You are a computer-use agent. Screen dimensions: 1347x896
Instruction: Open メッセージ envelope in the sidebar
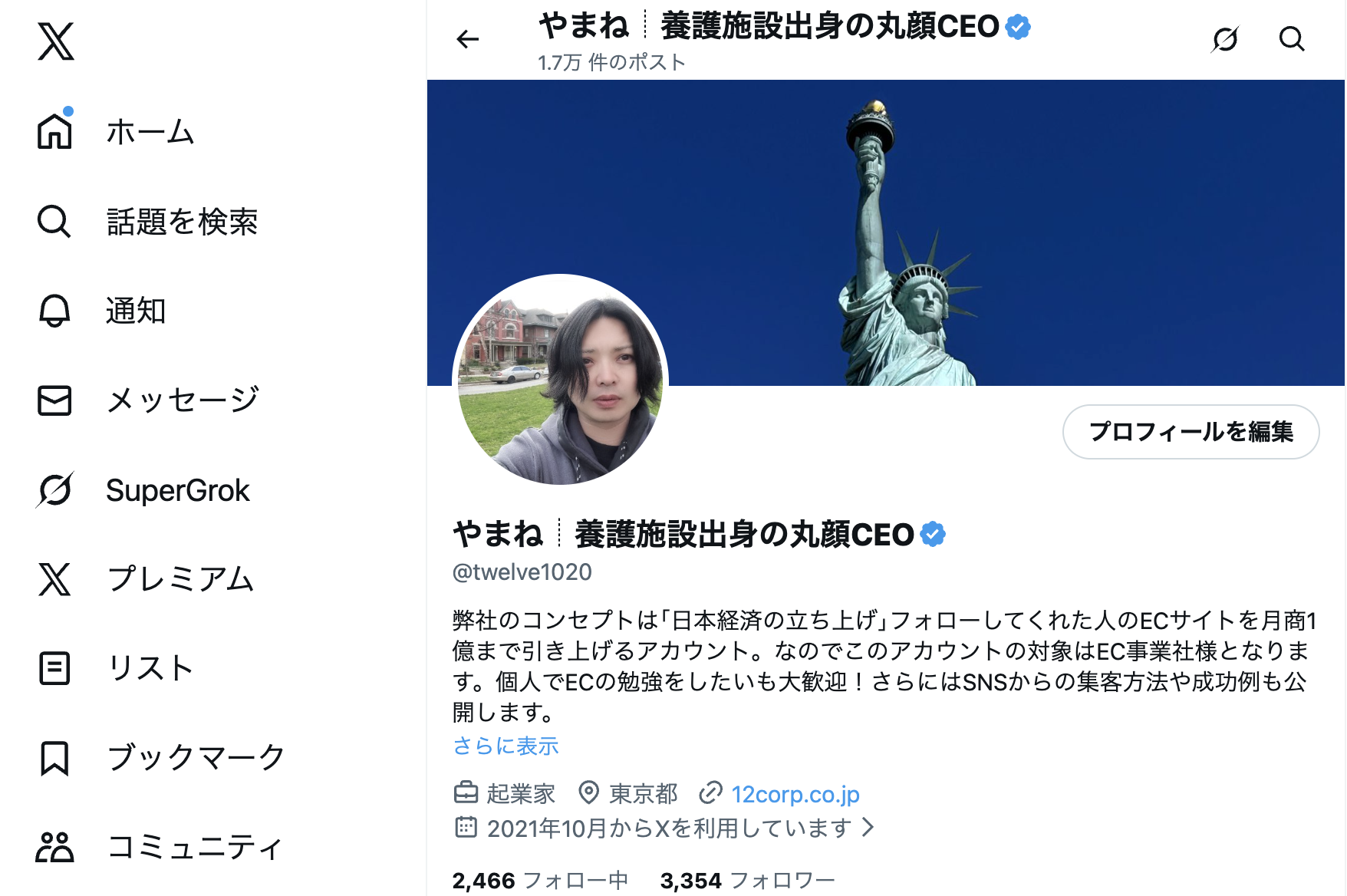pos(54,400)
